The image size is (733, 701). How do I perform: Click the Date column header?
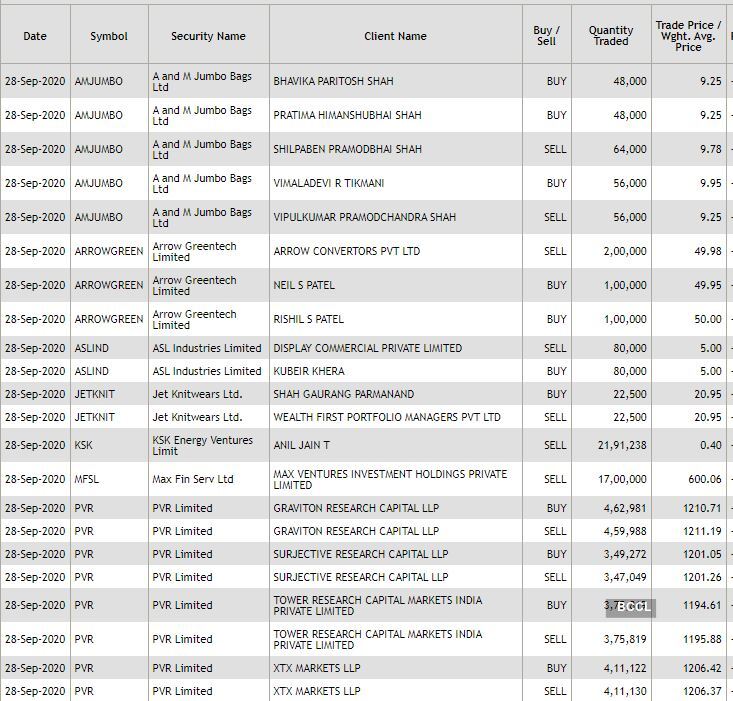(x=35, y=36)
